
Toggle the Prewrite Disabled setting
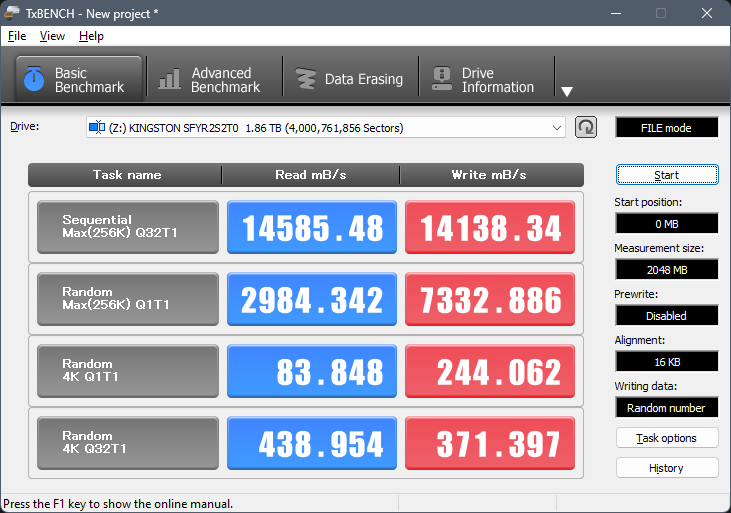(666, 315)
